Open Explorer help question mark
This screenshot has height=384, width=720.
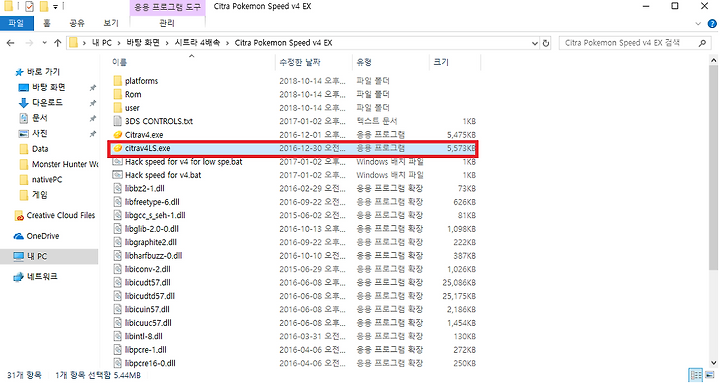713,23
